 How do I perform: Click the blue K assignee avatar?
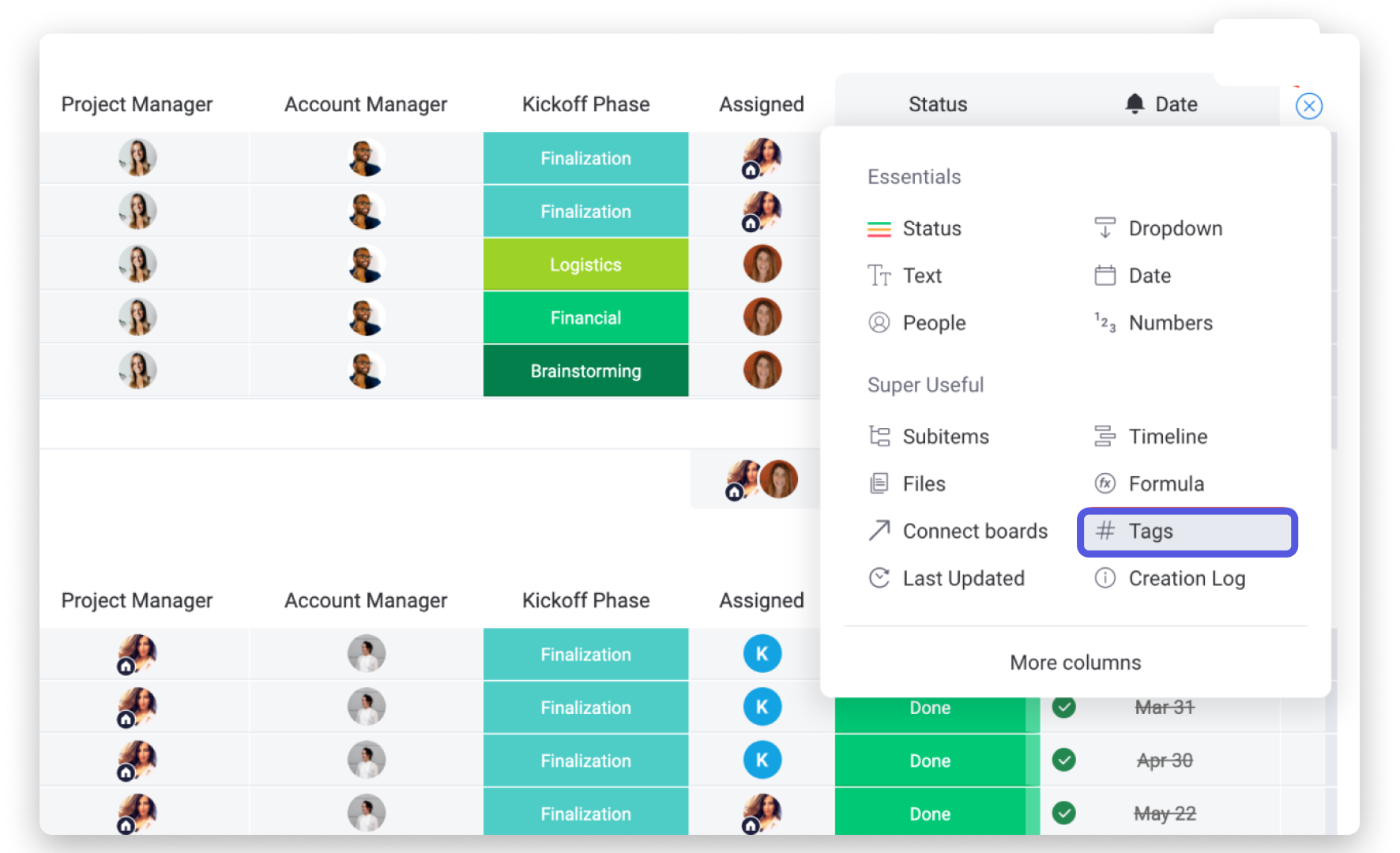[762, 654]
